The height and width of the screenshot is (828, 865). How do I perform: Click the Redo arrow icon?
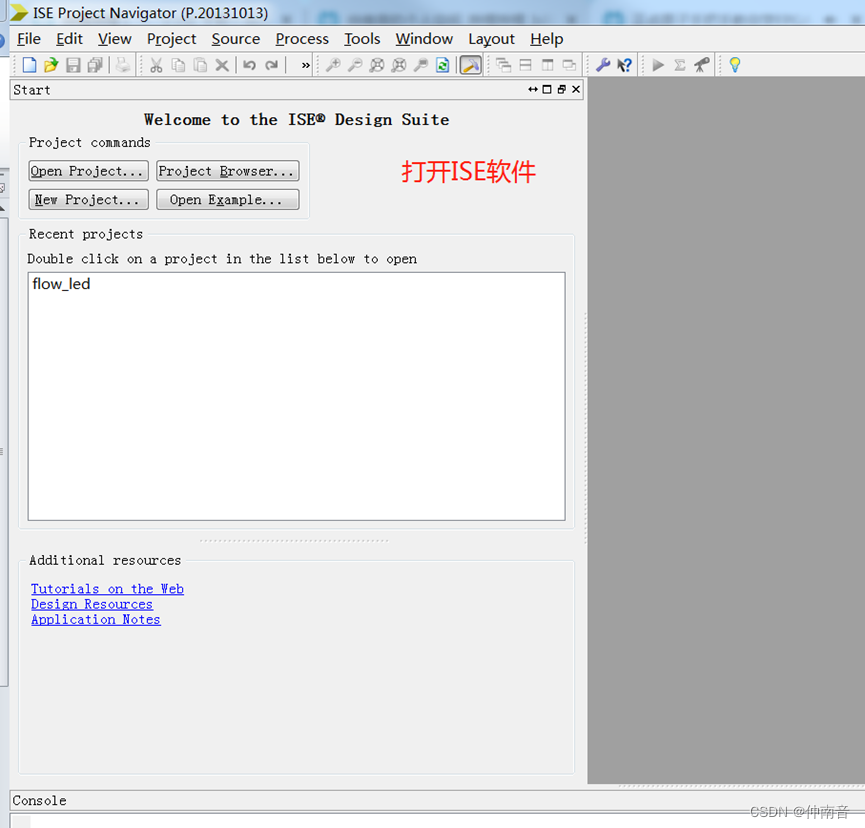pyautogui.click(x=271, y=65)
